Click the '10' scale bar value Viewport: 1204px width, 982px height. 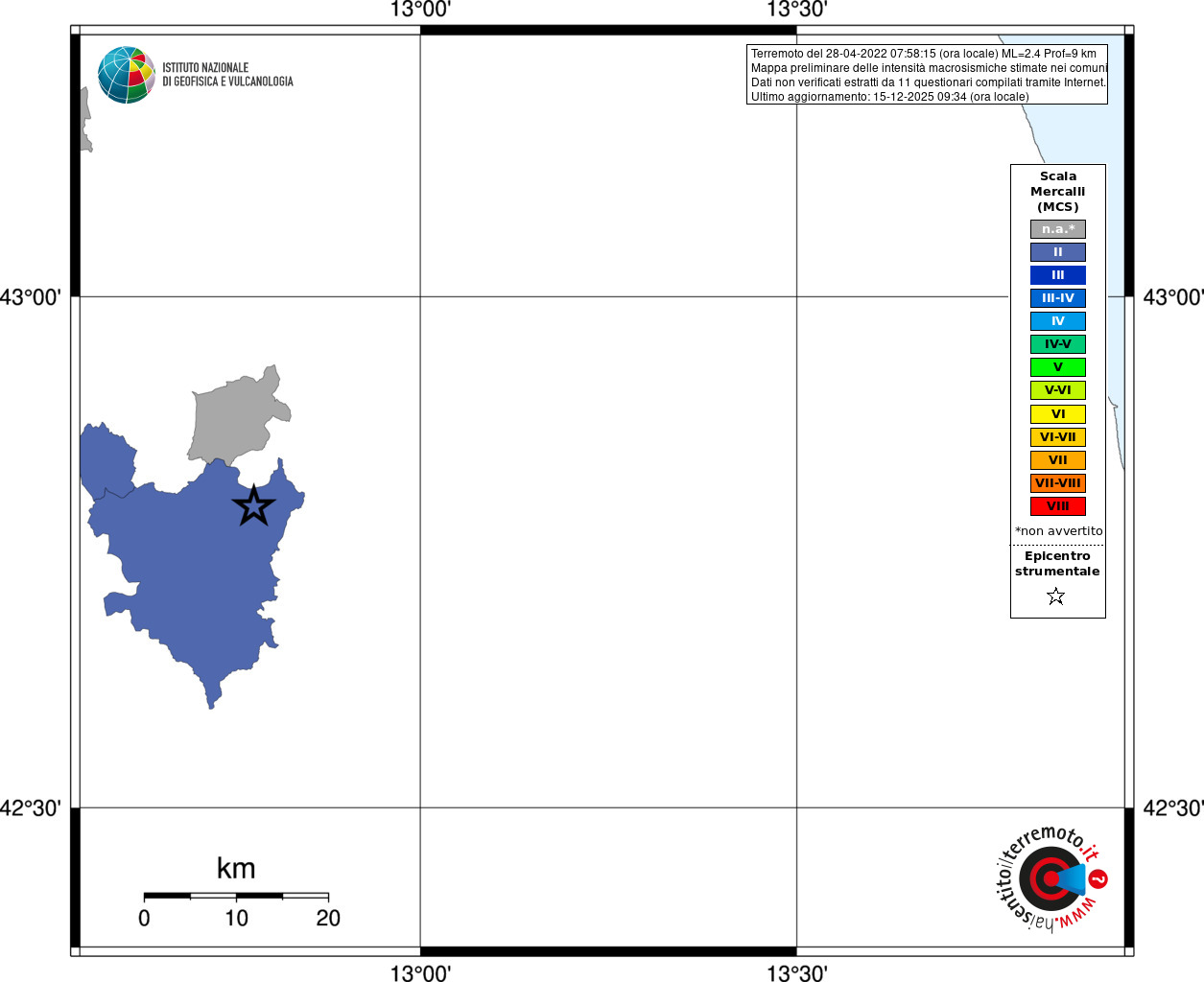pos(236,919)
